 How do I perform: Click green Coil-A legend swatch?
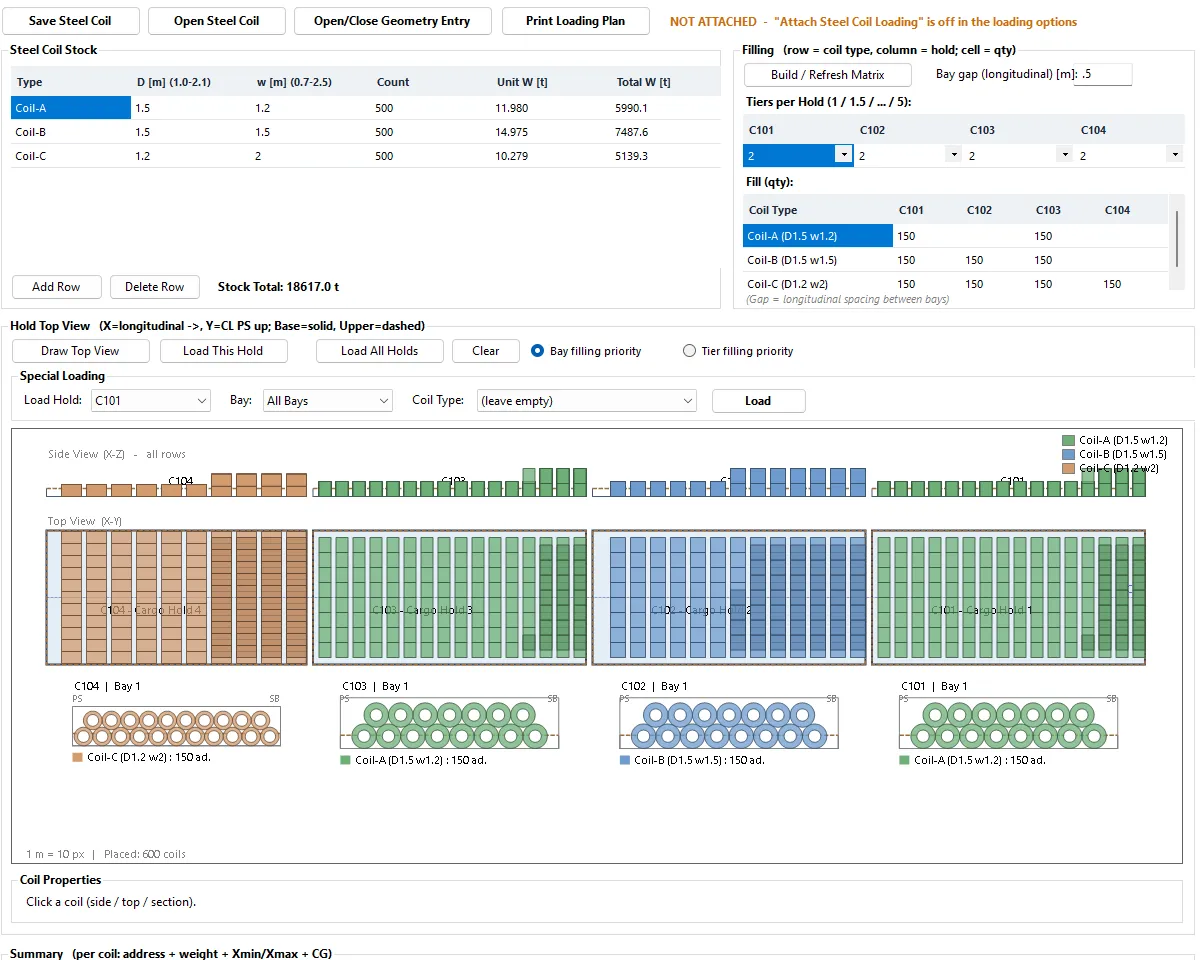pos(1068,440)
